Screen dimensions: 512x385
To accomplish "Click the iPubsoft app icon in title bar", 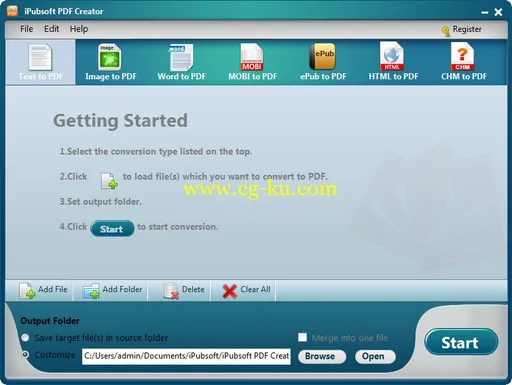I will [12, 11].
